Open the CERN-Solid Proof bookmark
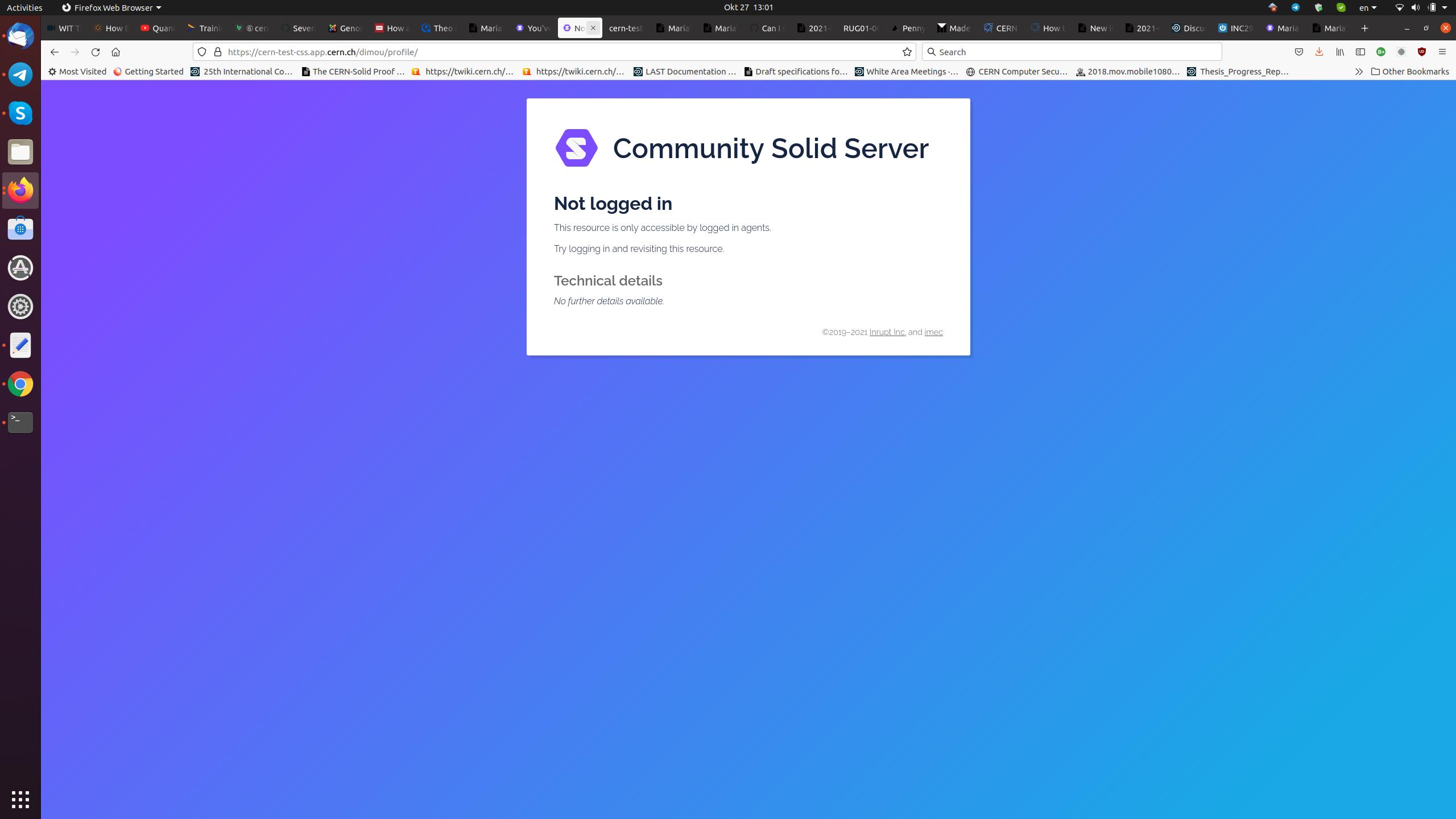The height and width of the screenshot is (819, 1456). click(x=353, y=72)
